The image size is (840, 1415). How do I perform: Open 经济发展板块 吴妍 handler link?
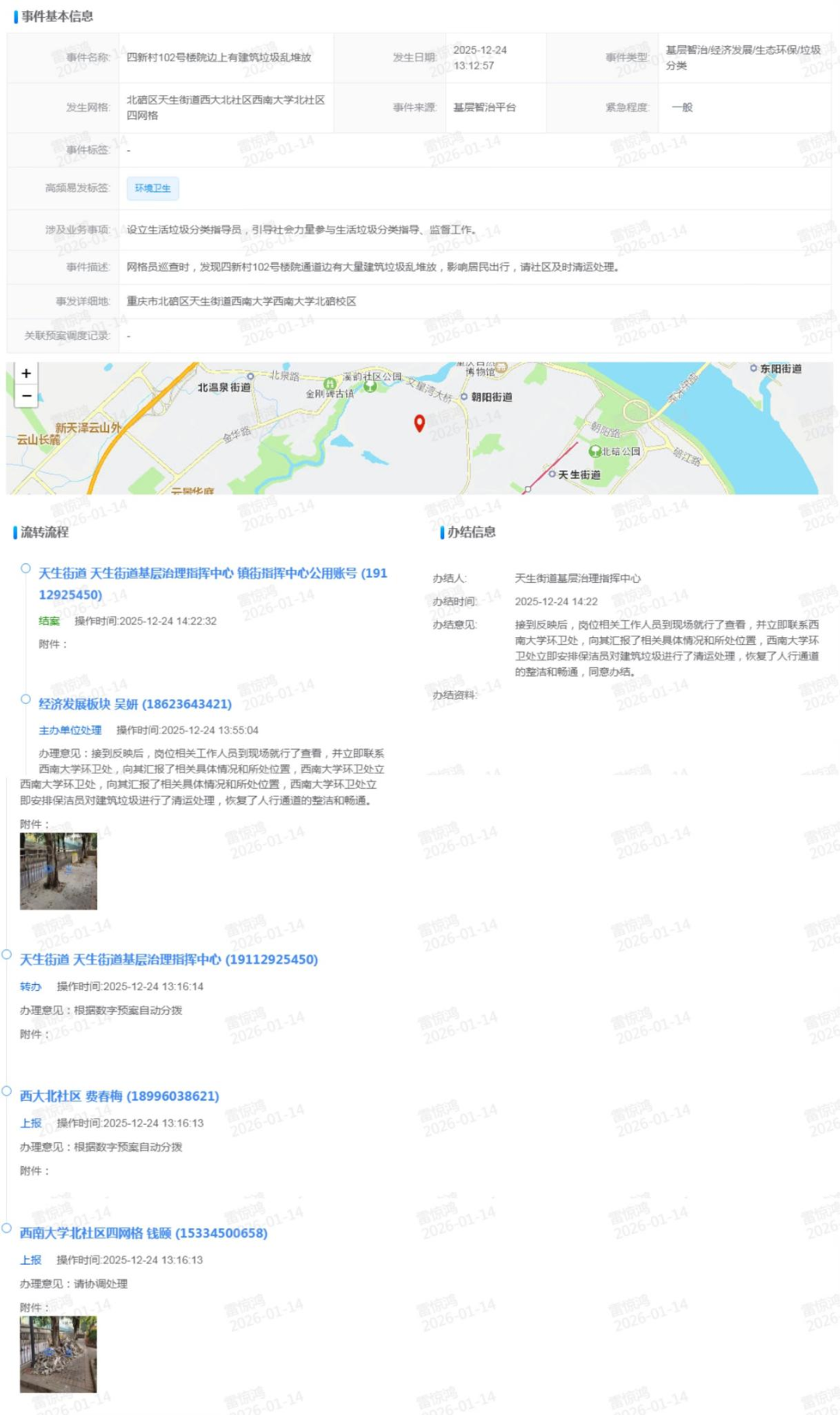tap(135, 704)
